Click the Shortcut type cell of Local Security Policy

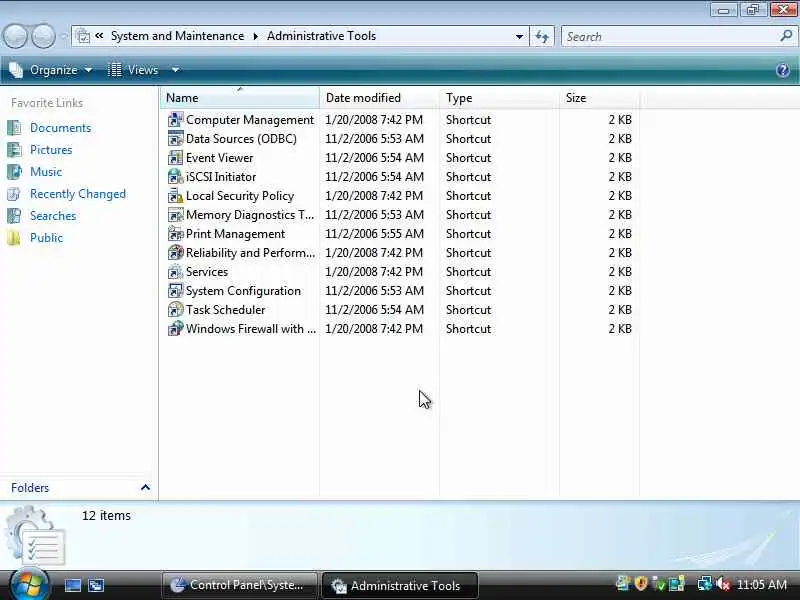pos(468,196)
